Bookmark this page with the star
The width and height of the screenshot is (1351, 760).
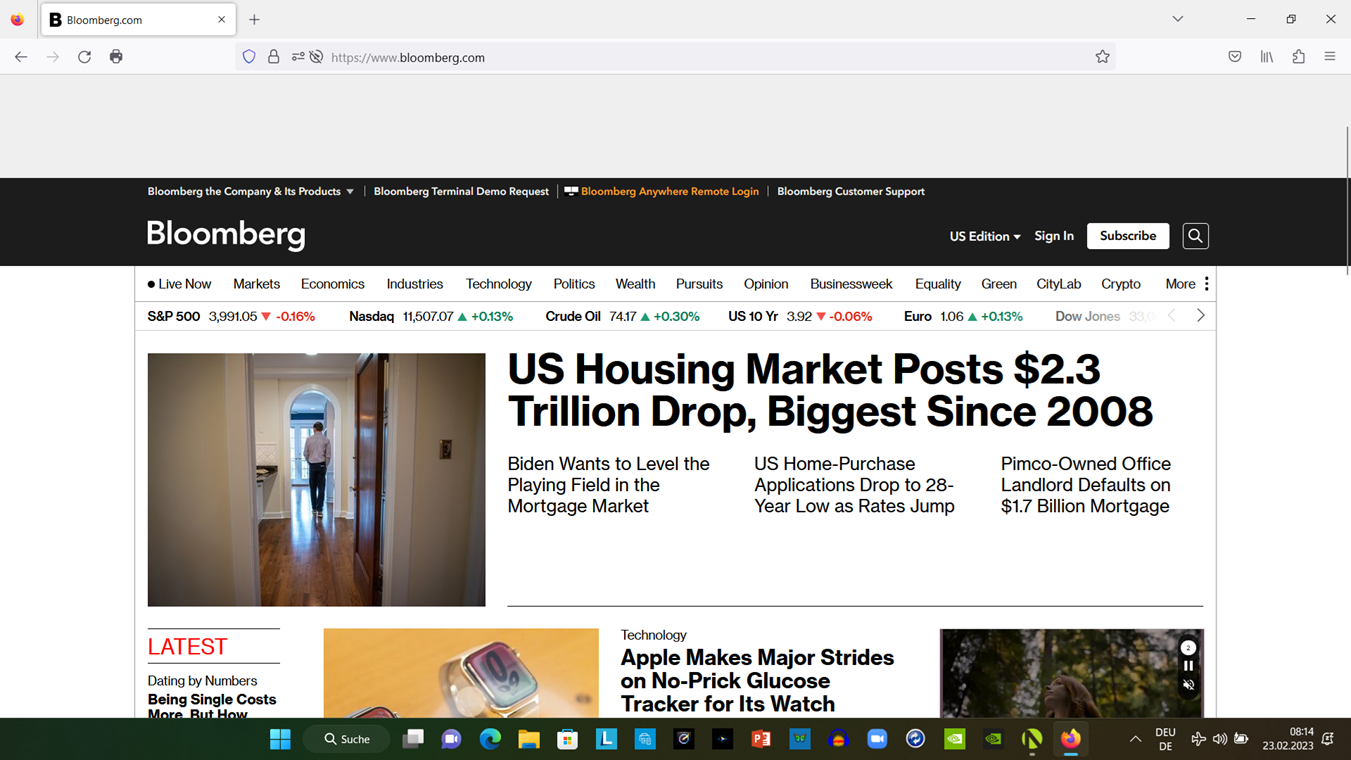point(1102,57)
